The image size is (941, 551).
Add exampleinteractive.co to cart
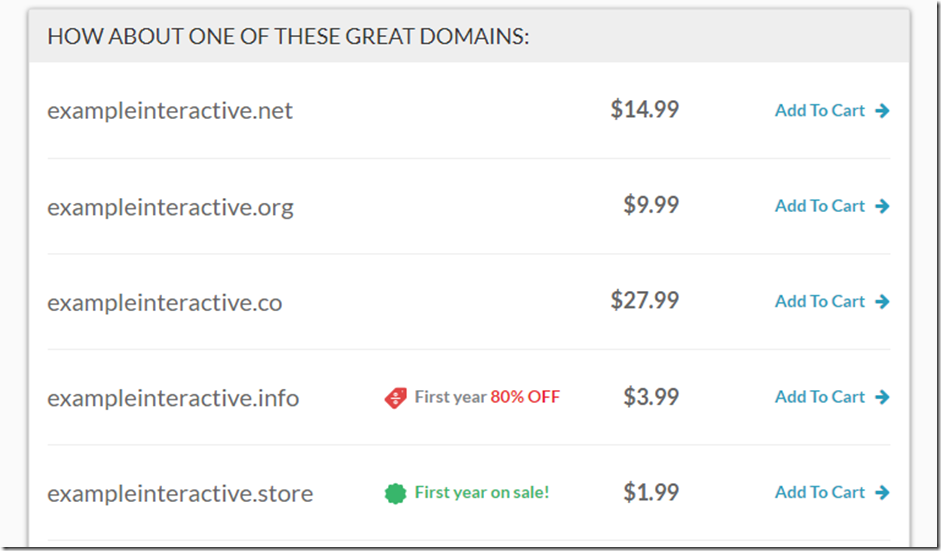820,302
